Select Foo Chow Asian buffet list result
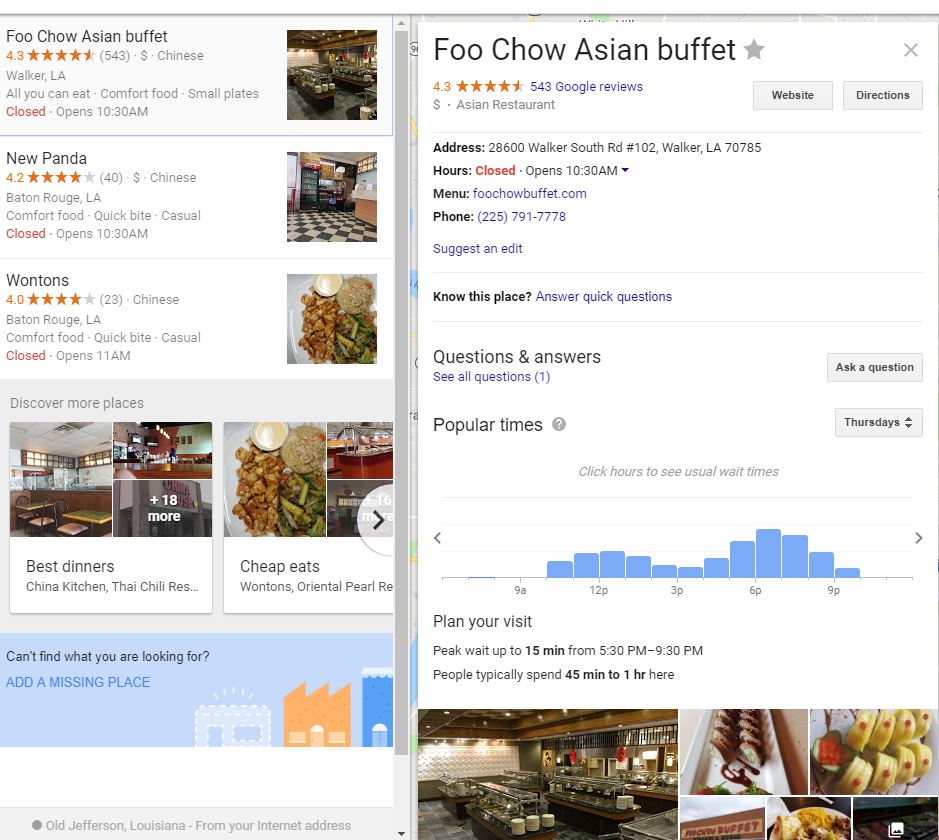Screen dimensions: 939x840 196,75
